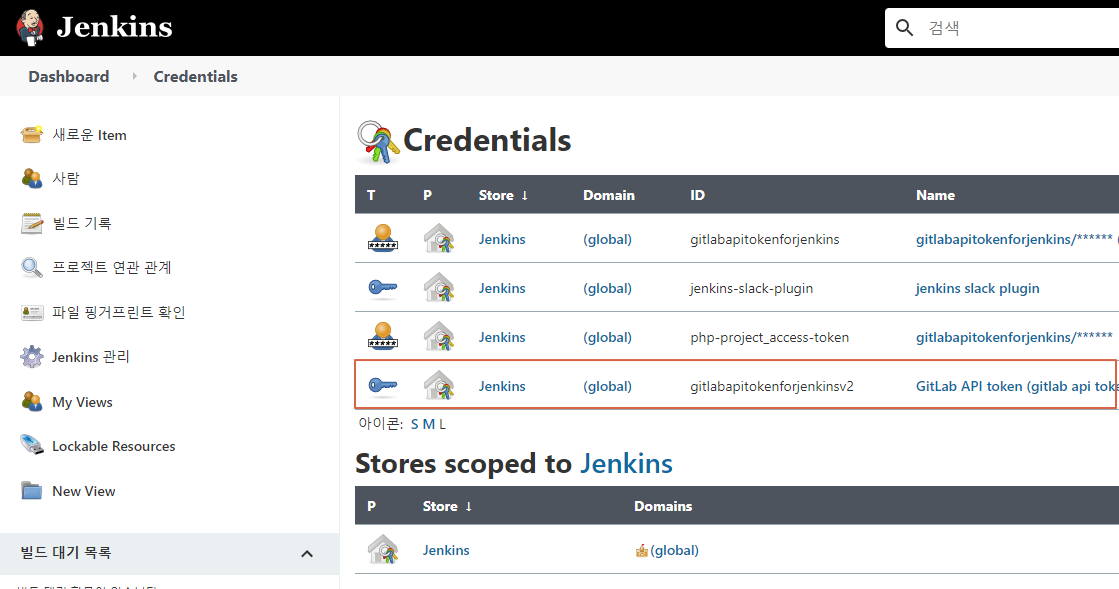This screenshot has width=1119, height=589.
Task: Click the Name column header
Action: 936,195
